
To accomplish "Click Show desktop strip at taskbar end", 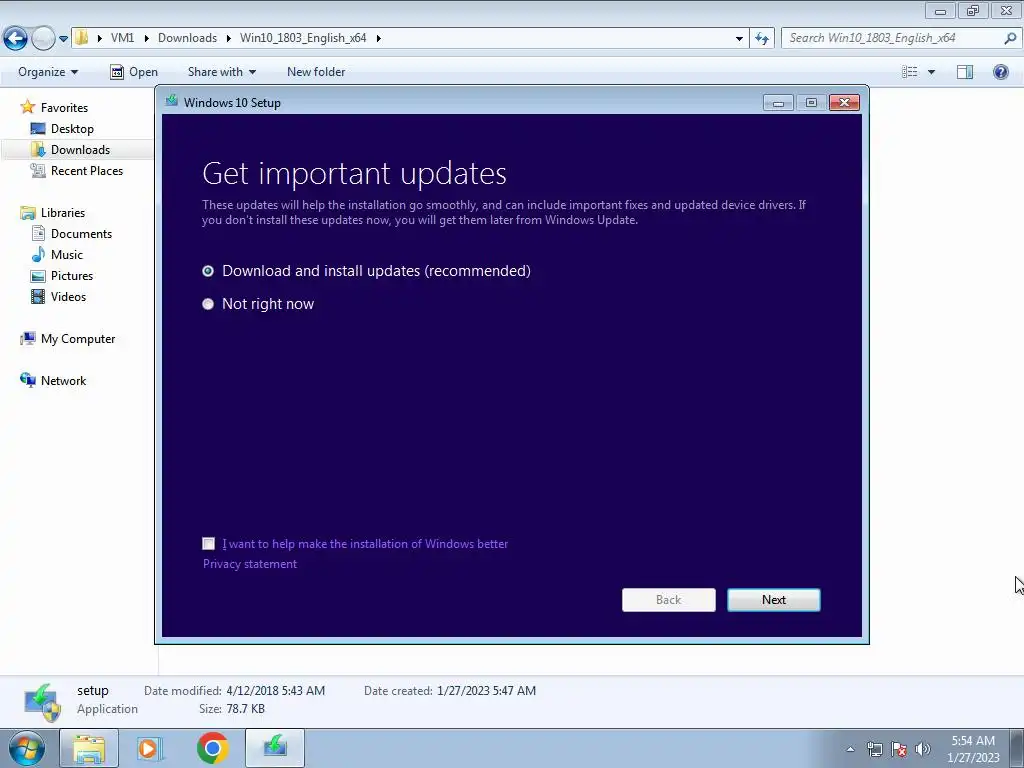I will tap(1016, 748).
